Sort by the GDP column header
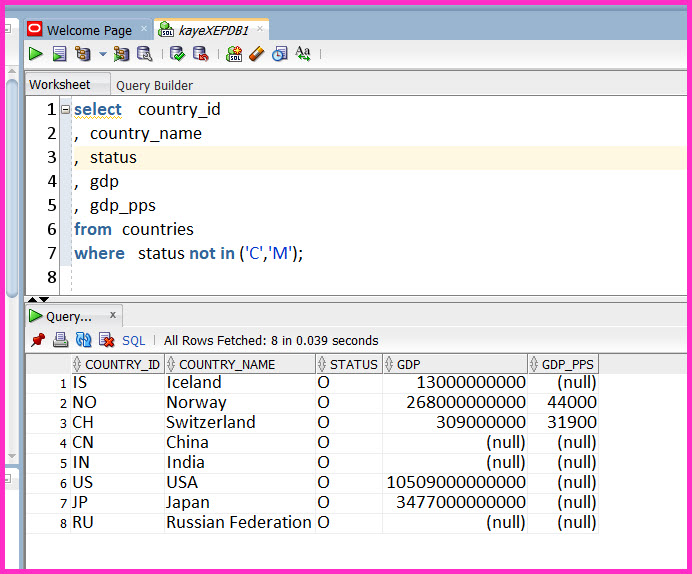Image resolution: width=692 pixels, height=574 pixels. point(455,364)
